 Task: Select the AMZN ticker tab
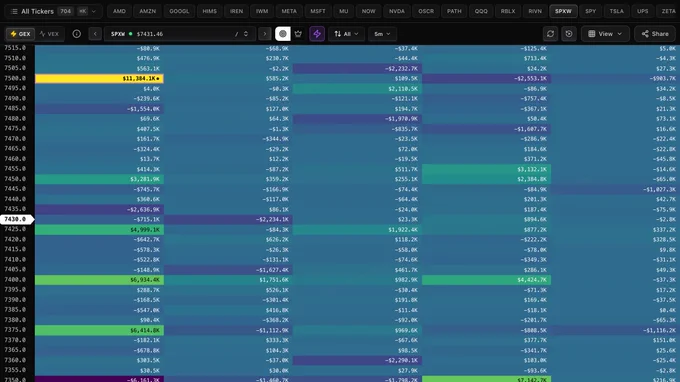(x=147, y=11)
